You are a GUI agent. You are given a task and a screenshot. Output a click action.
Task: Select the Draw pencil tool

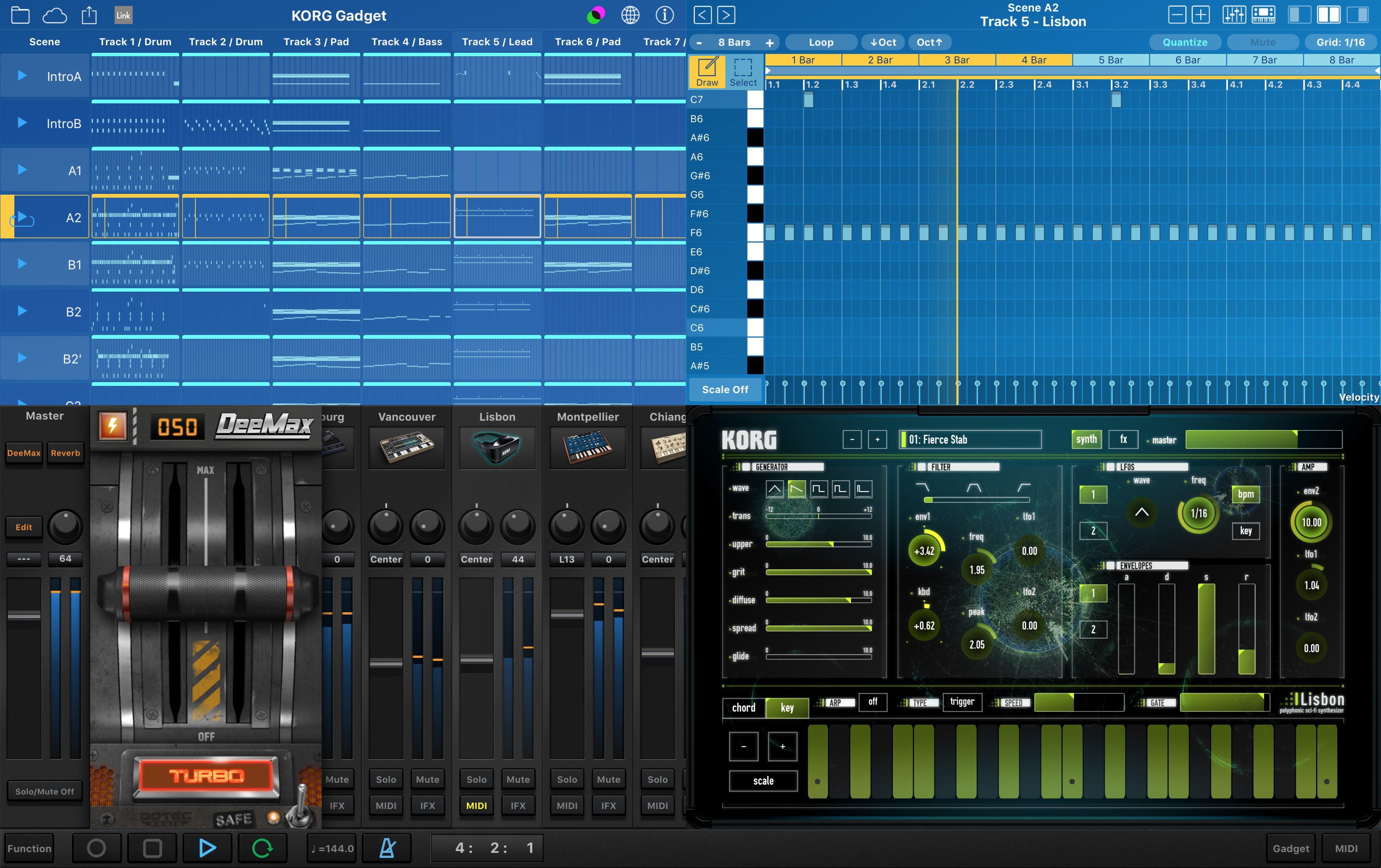coord(707,72)
